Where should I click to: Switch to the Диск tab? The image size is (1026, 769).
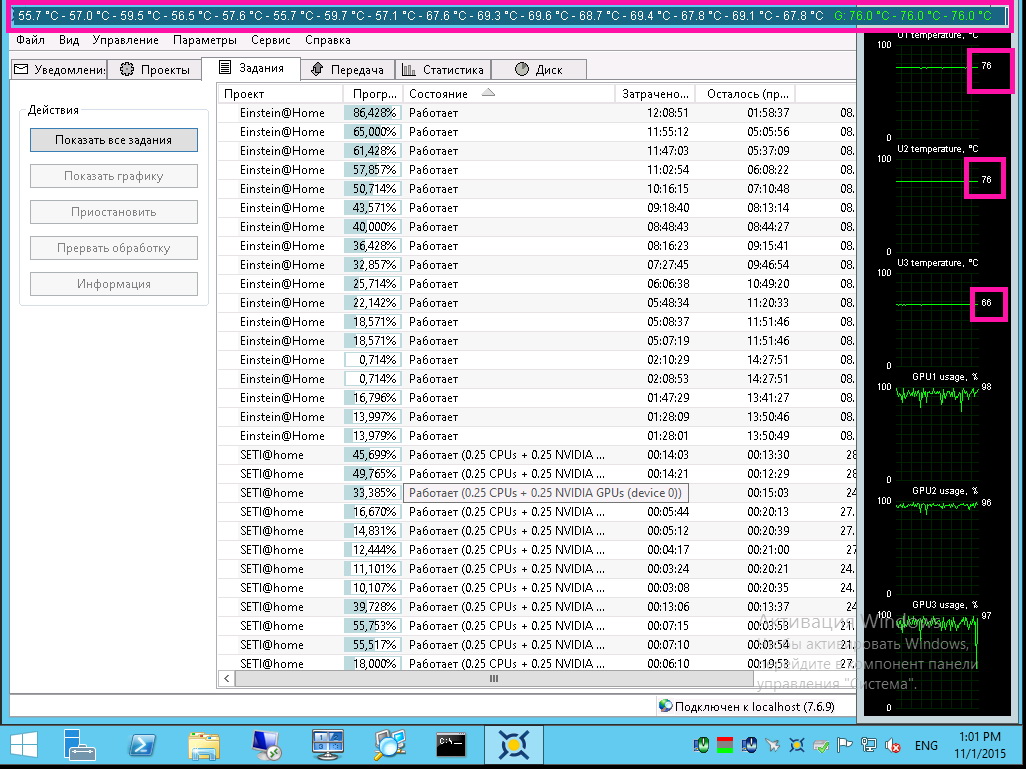pyautogui.click(x=539, y=69)
